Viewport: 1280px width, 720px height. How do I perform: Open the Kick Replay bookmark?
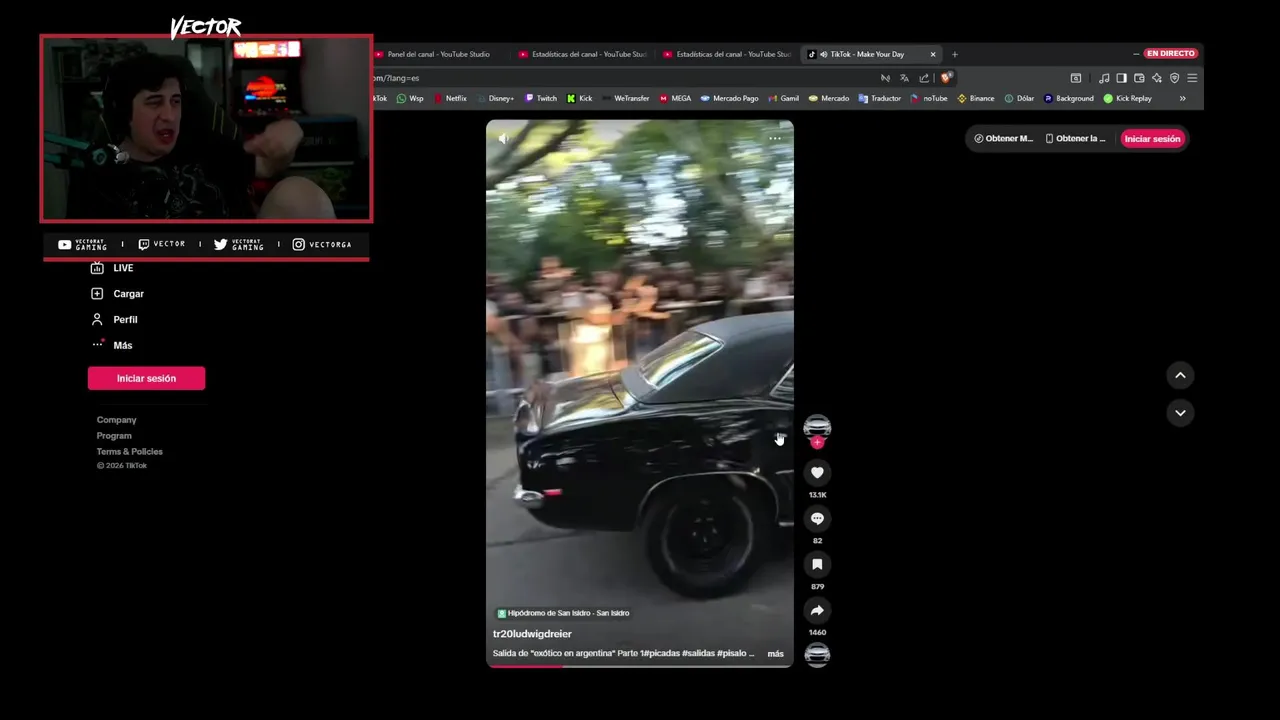(1128, 98)
